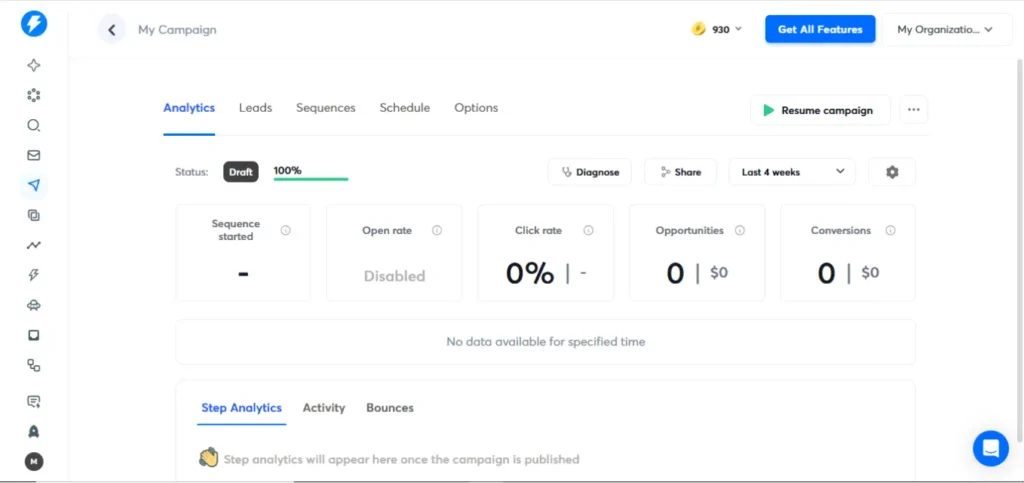Click info icon next to Click rate
The height and width of the screenshot is (483, 1024).
[588, 230]
